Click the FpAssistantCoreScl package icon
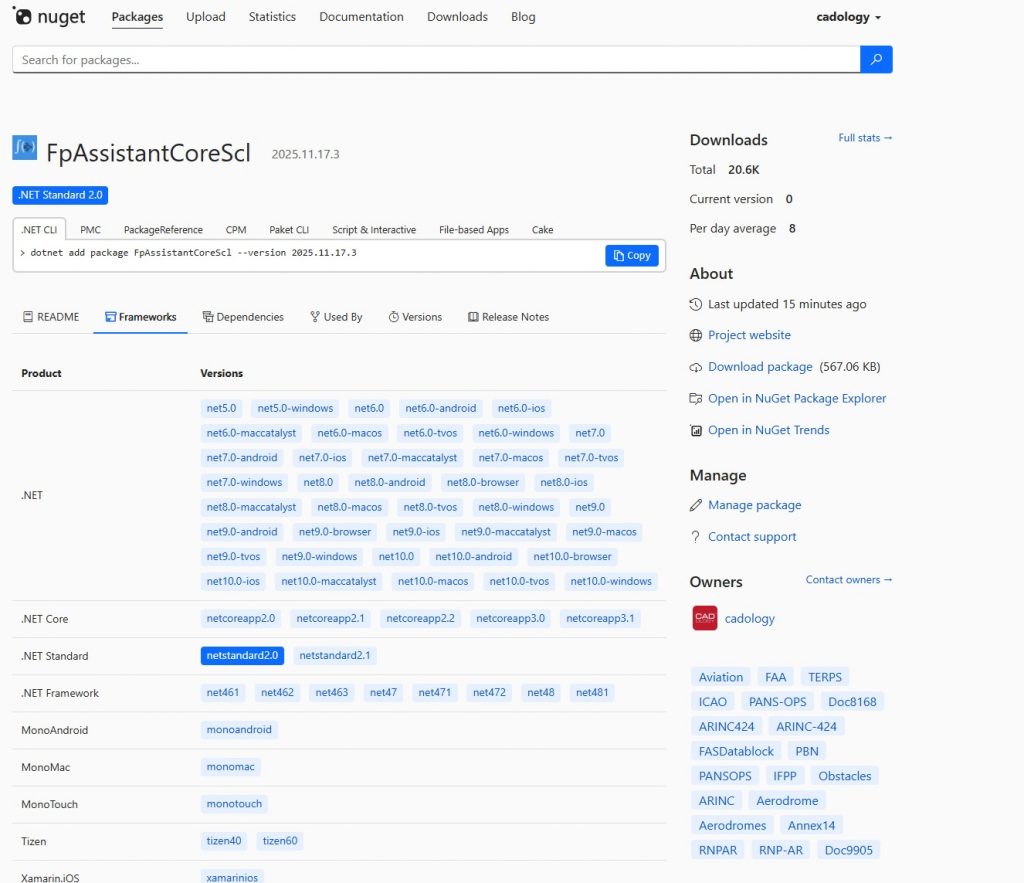Screen dimensions: 1024x883 point(25,148)
